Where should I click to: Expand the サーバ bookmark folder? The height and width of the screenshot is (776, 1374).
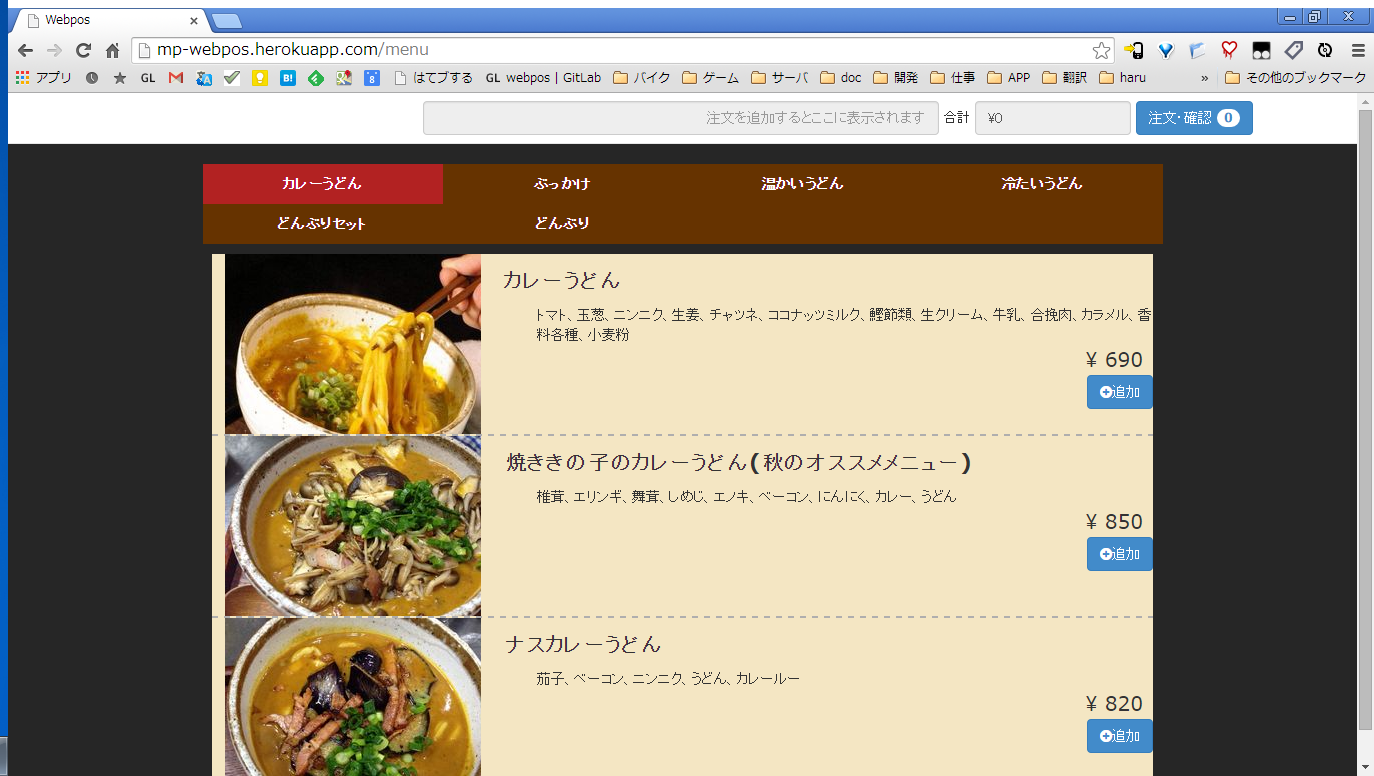(x=779, y=77)
